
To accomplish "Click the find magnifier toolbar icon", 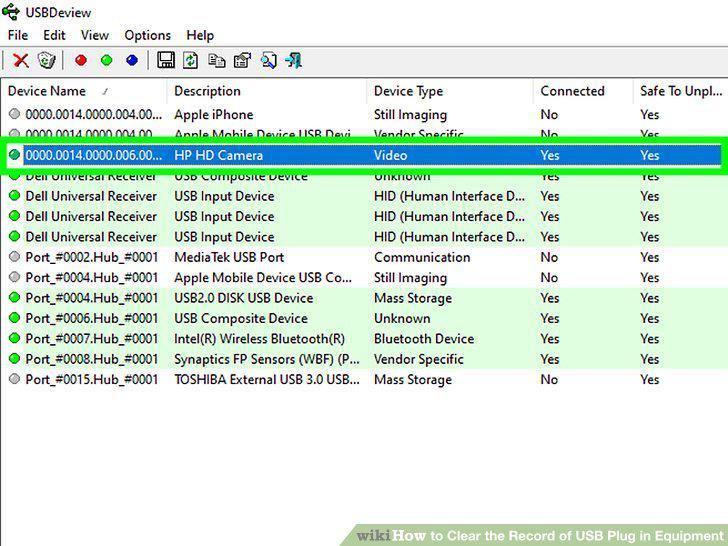I will [x=268, y=60].
